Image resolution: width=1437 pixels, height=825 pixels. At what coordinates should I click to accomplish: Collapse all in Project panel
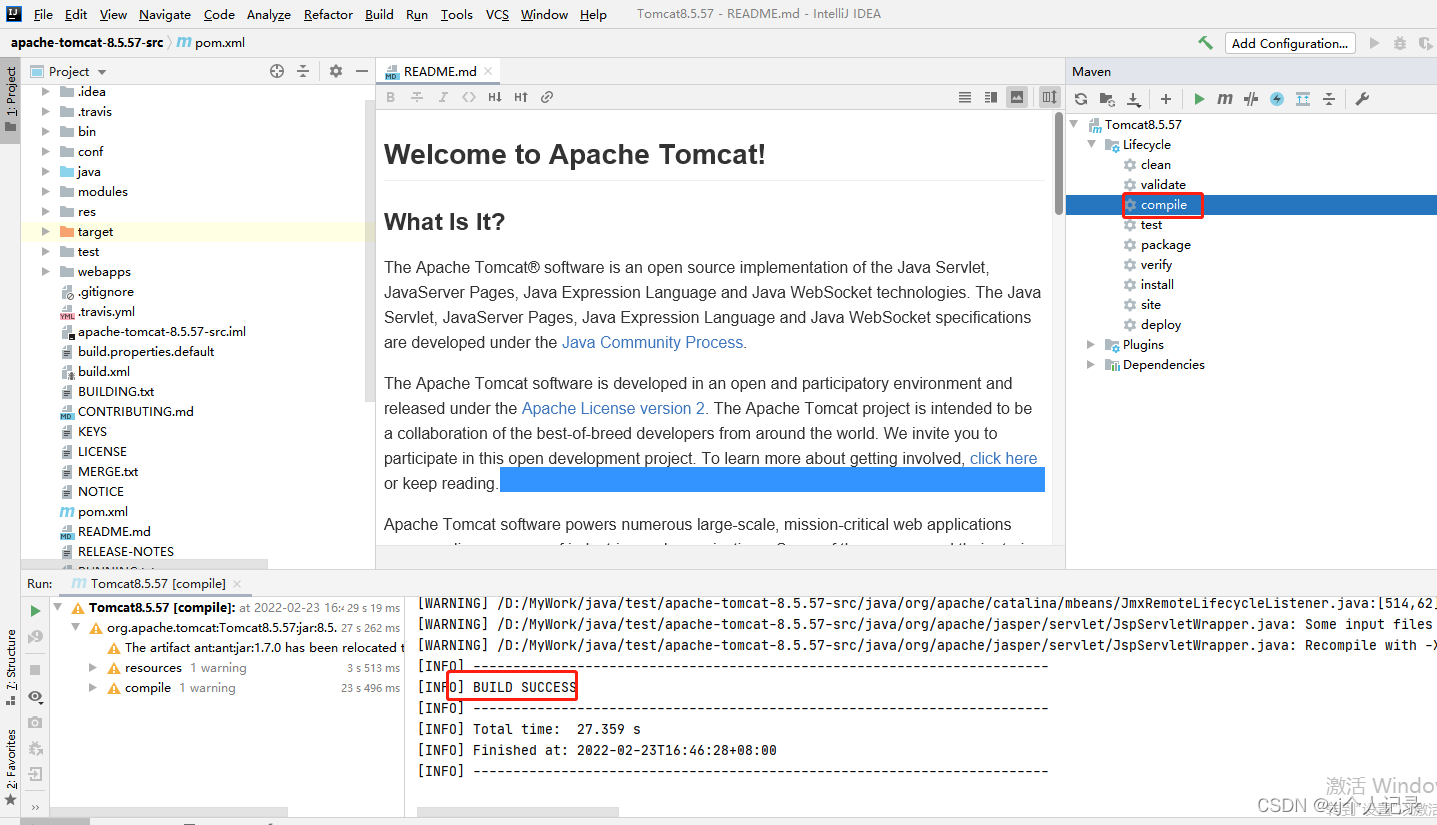[x=303, y=71]
